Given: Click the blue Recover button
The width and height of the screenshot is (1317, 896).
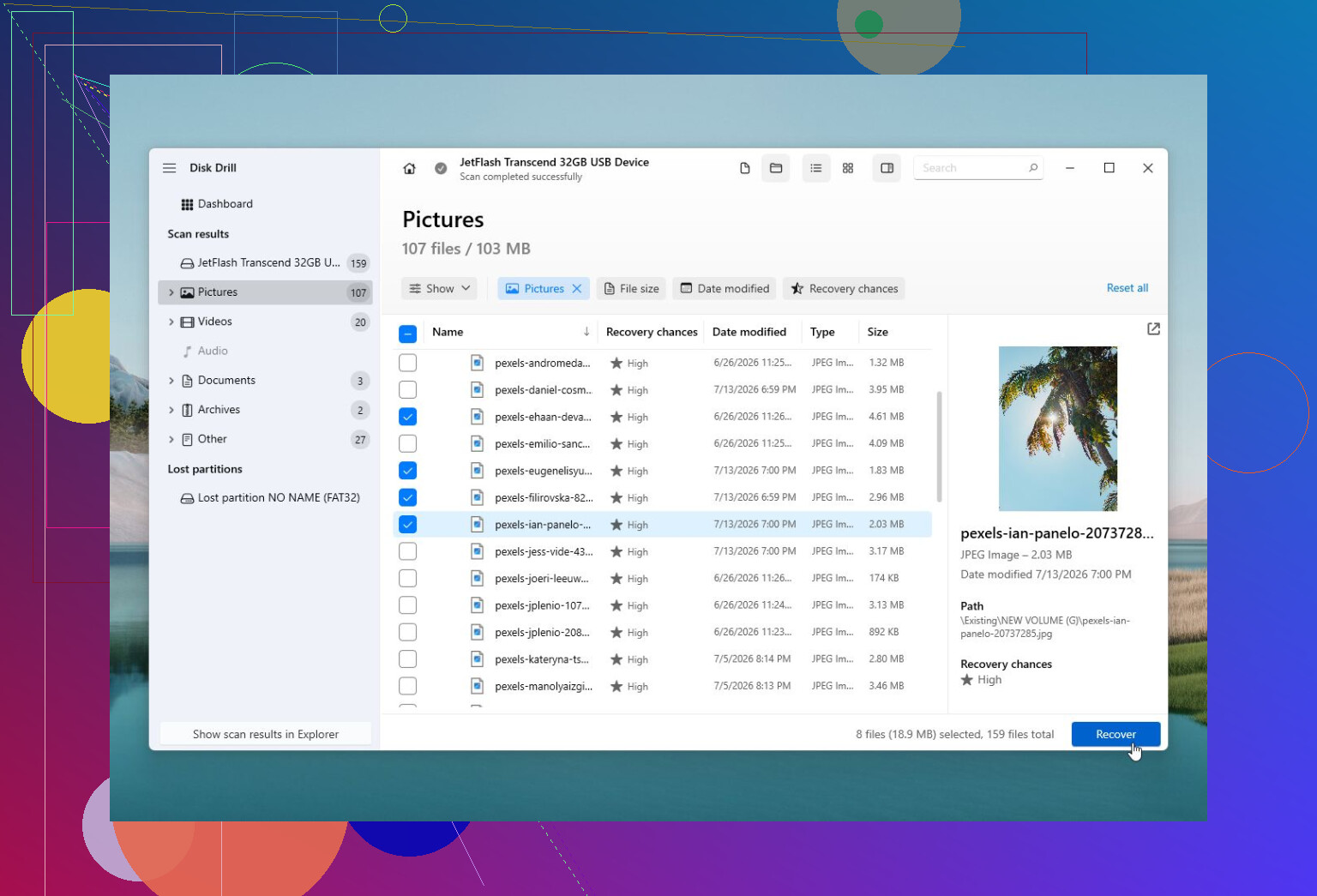Looking at the screenshot, I should pos(1116,734).
